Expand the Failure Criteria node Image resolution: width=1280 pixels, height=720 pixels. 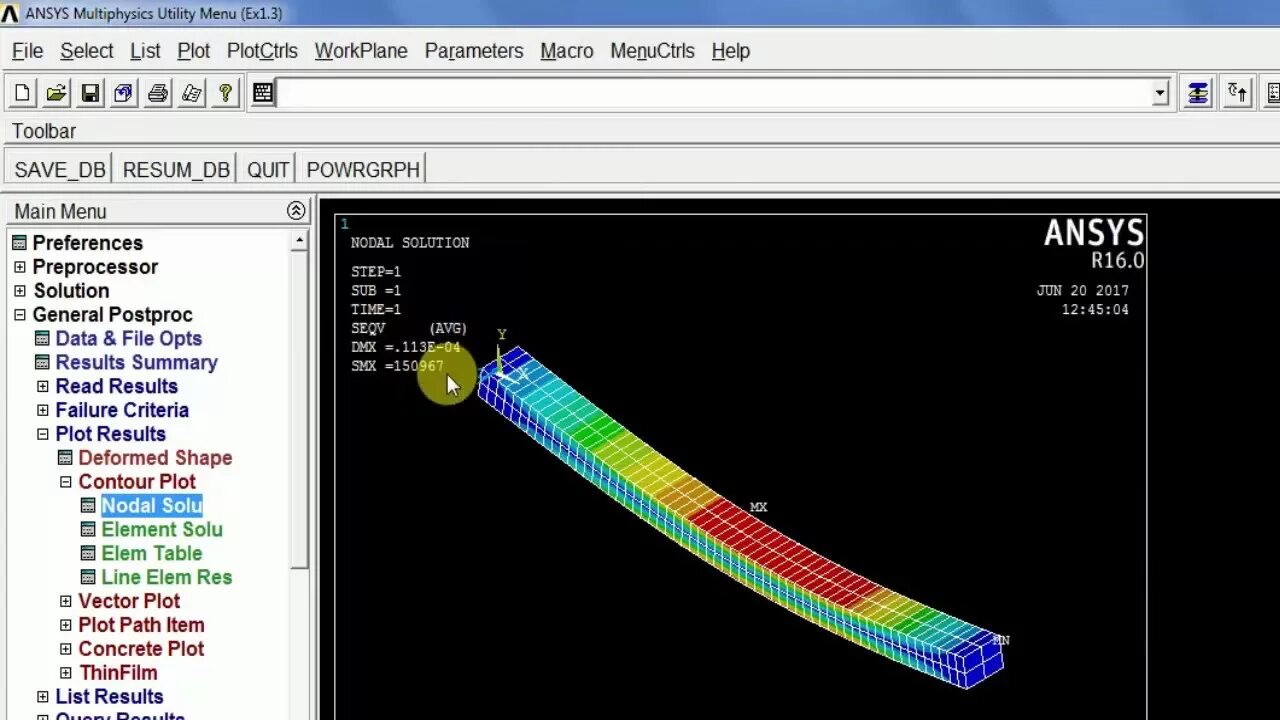(x=42, y=411)
